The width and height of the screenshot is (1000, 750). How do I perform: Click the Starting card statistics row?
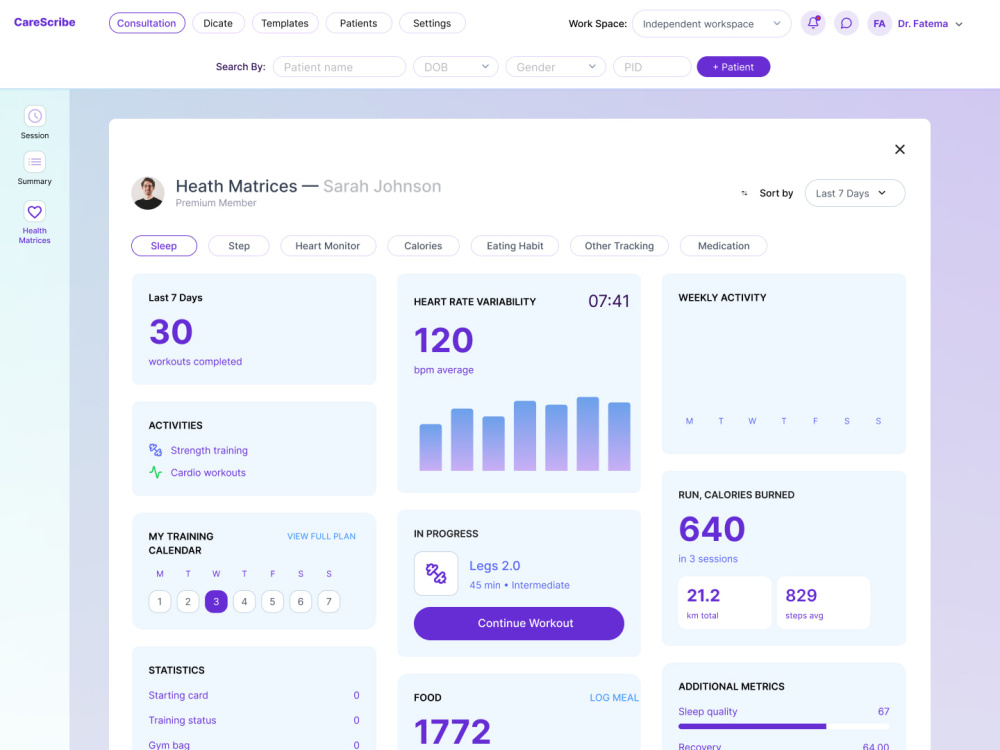coord(254,695)
